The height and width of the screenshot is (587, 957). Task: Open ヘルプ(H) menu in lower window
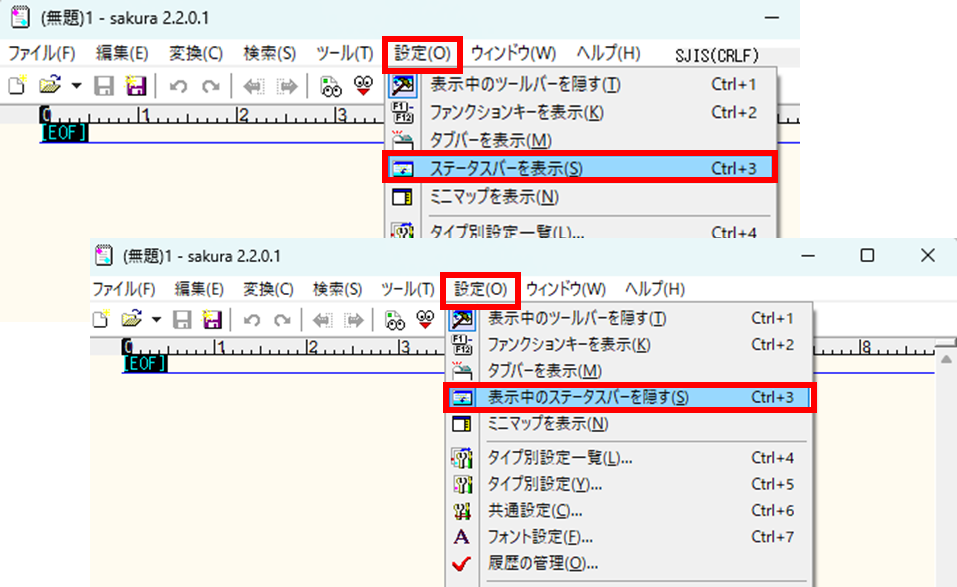pyautogui.click(x=655, y=289)
